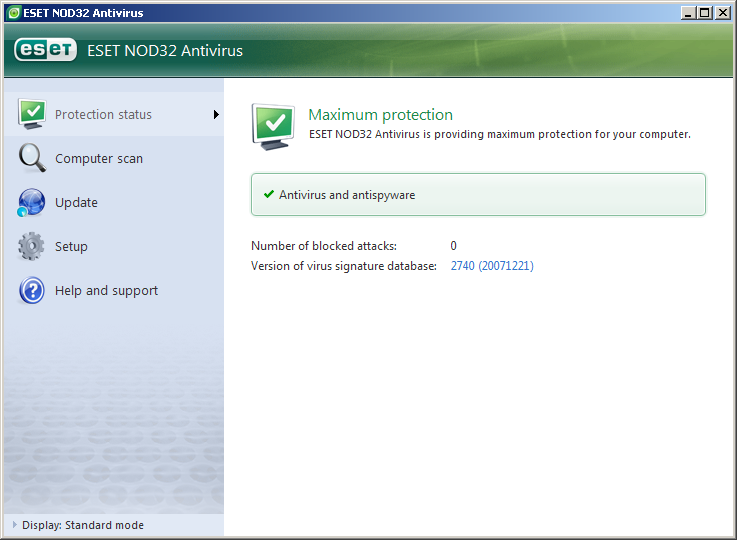Click the Protection status monitor icon in sidebar
This screenshot has height=540, width=737.
32,114
